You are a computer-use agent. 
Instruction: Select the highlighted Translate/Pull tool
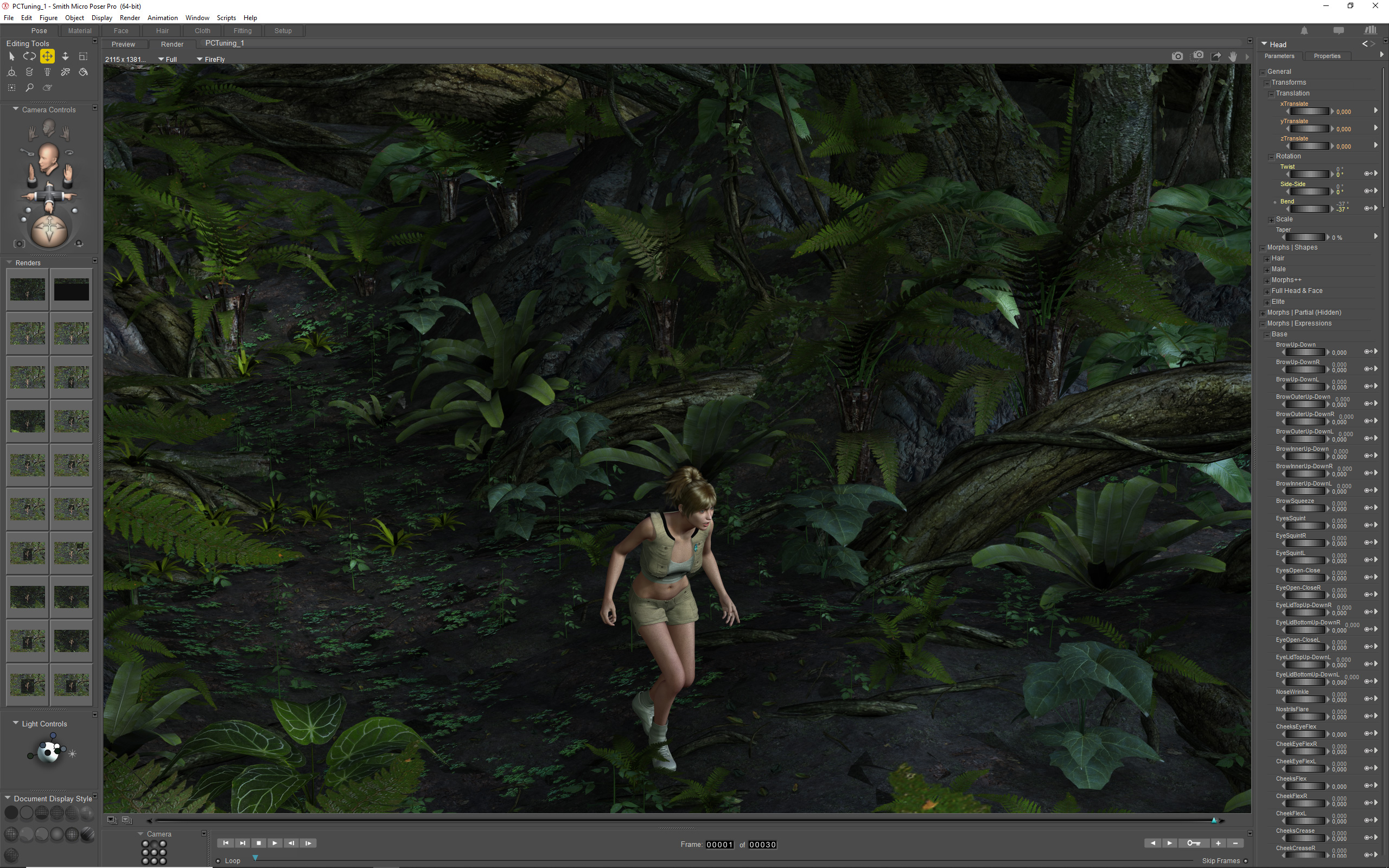click(x=47, y=56)
